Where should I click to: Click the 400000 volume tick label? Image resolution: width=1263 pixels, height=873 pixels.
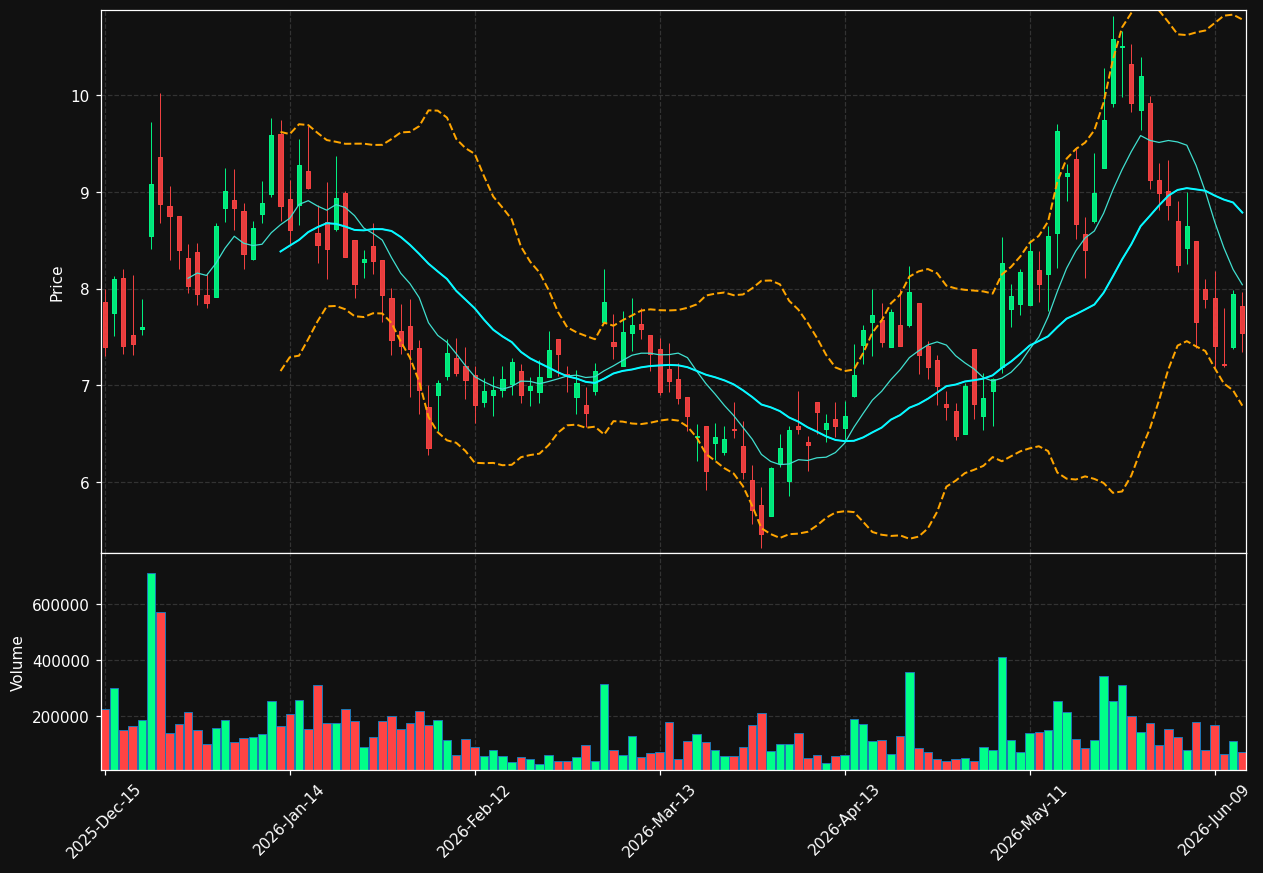pos(62,661)
